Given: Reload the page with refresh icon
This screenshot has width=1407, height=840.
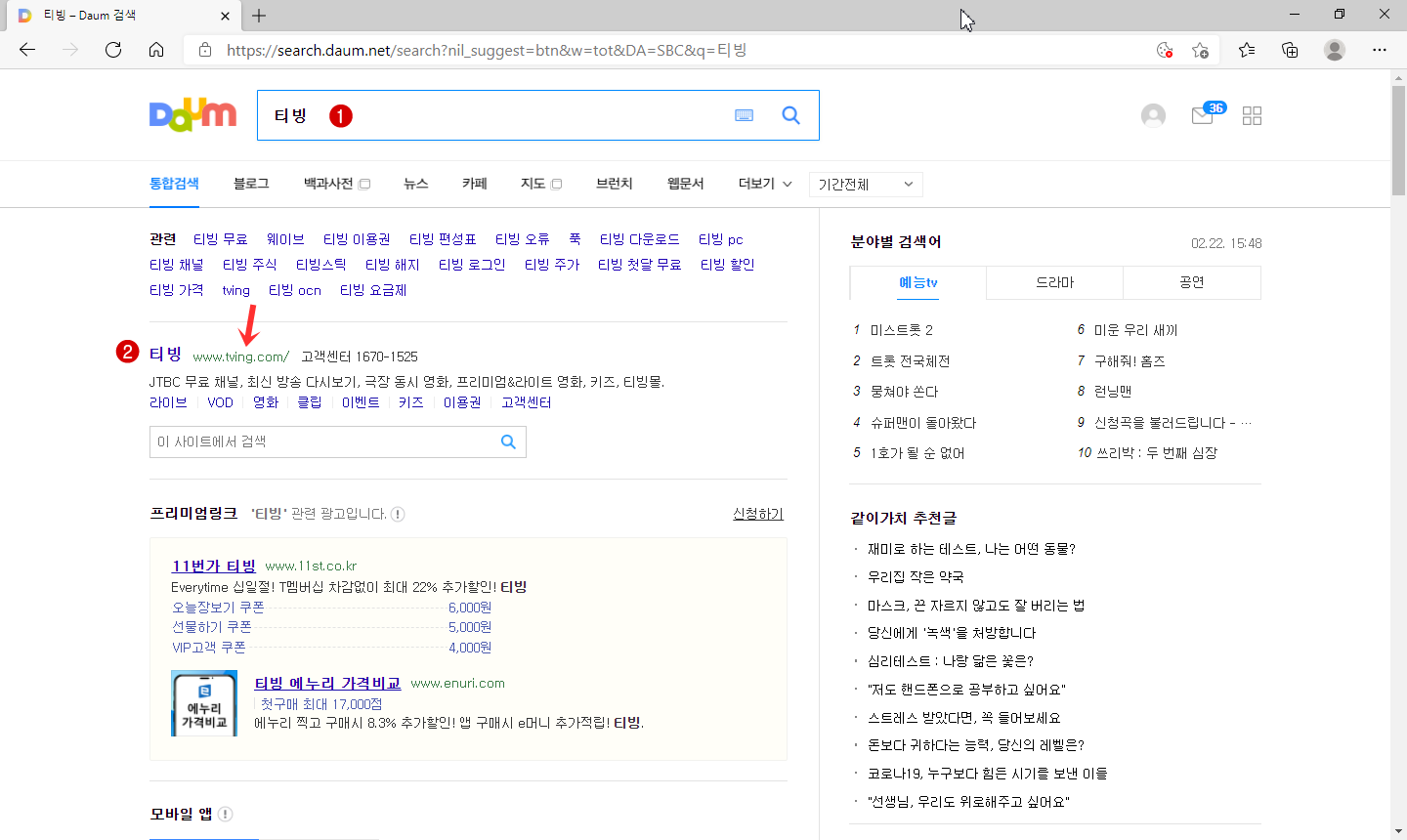Looking at the screenshot, I should click(x=113, y=50).
